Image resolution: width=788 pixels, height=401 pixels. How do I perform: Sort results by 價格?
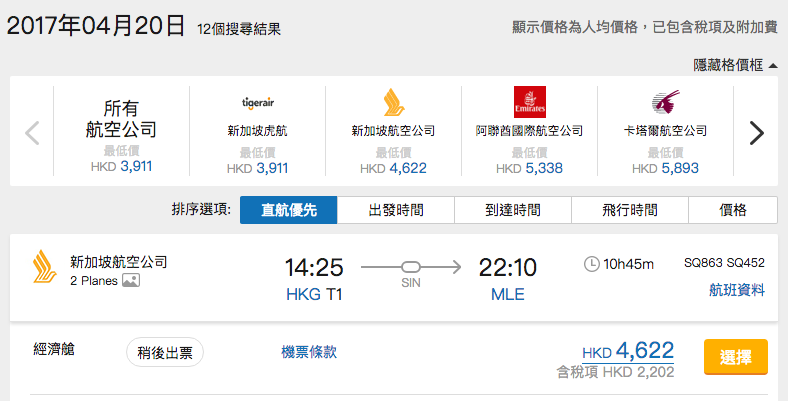tap(733, 210)
